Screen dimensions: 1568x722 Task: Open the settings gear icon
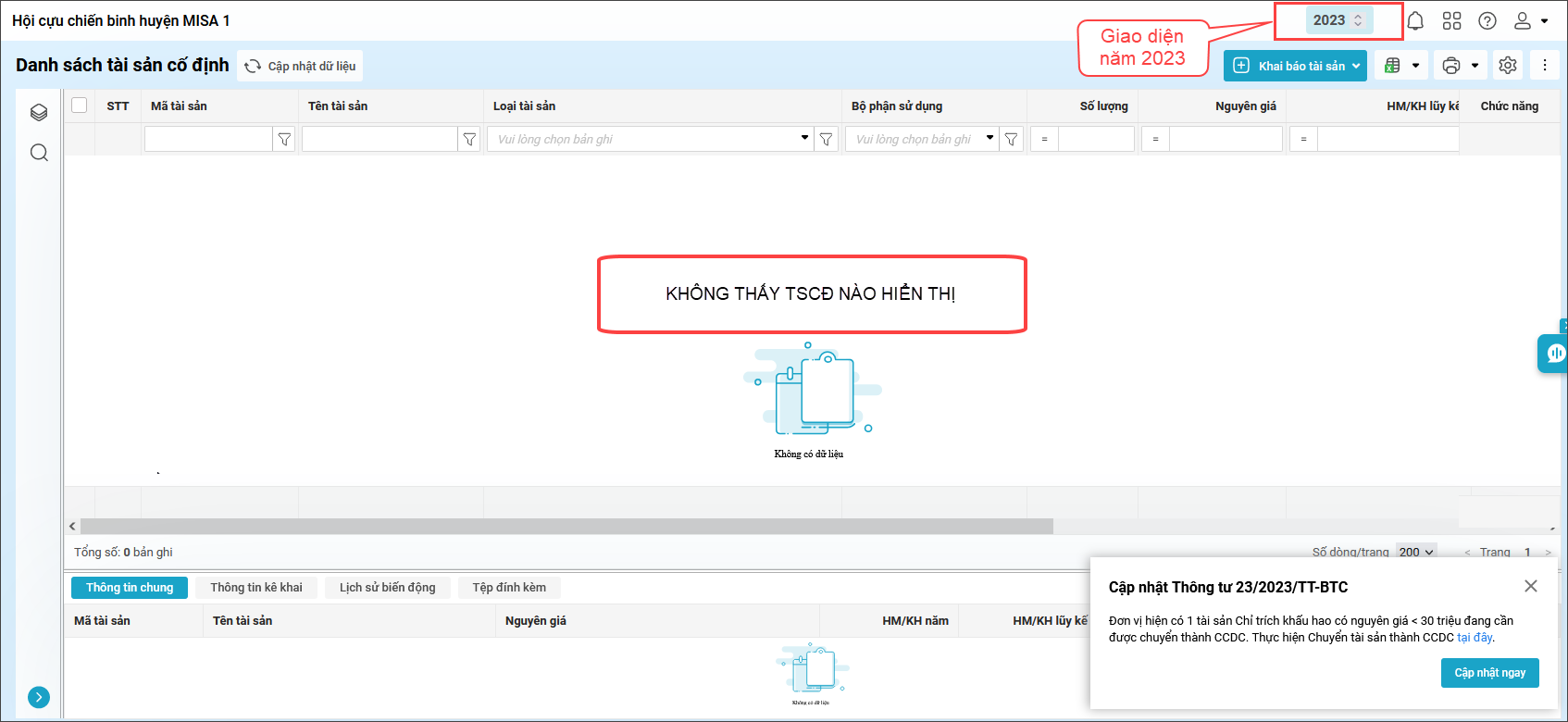tap(1508, 66)
